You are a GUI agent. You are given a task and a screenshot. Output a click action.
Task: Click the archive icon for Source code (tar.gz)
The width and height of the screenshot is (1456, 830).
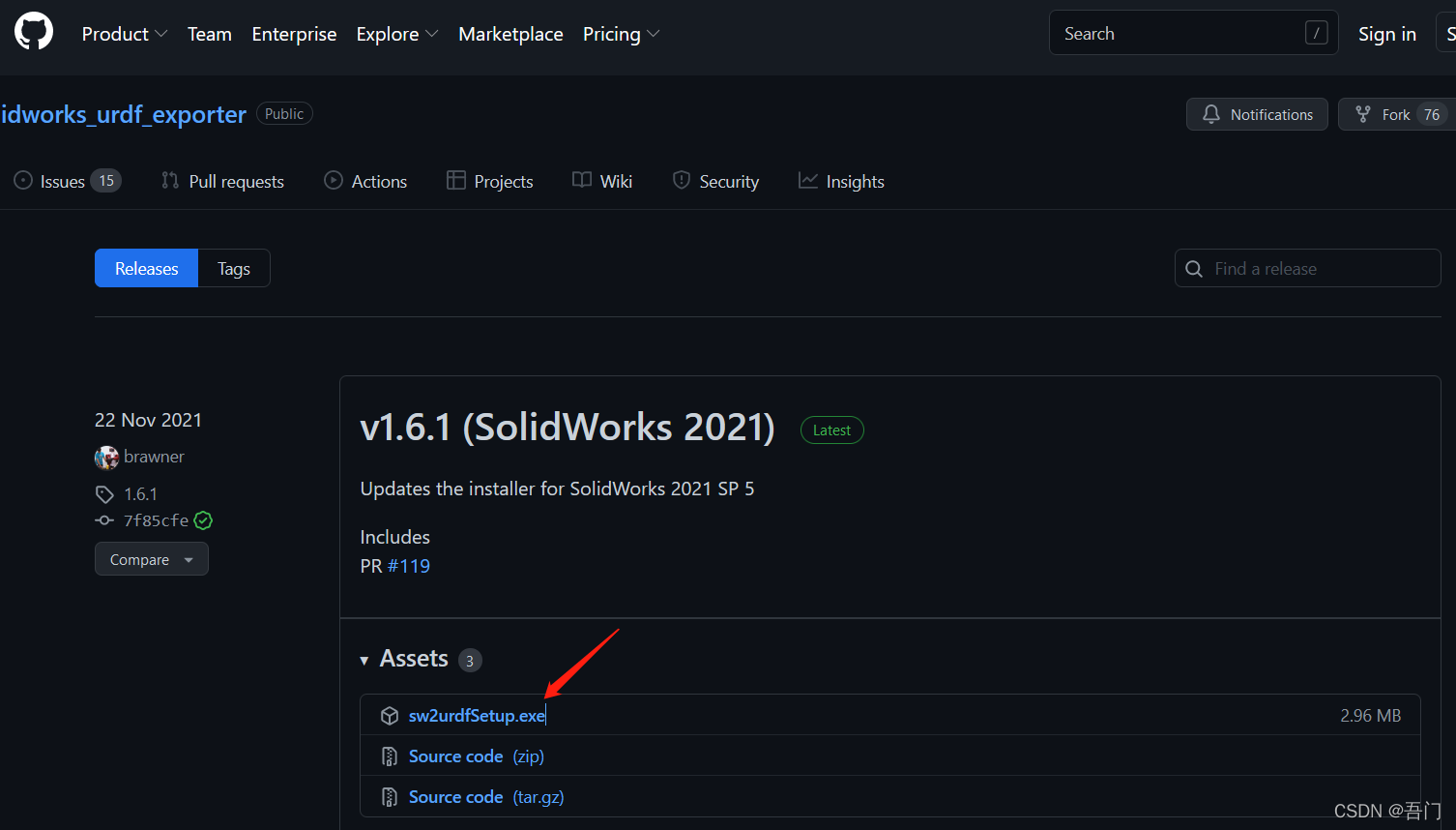(390, 797)
